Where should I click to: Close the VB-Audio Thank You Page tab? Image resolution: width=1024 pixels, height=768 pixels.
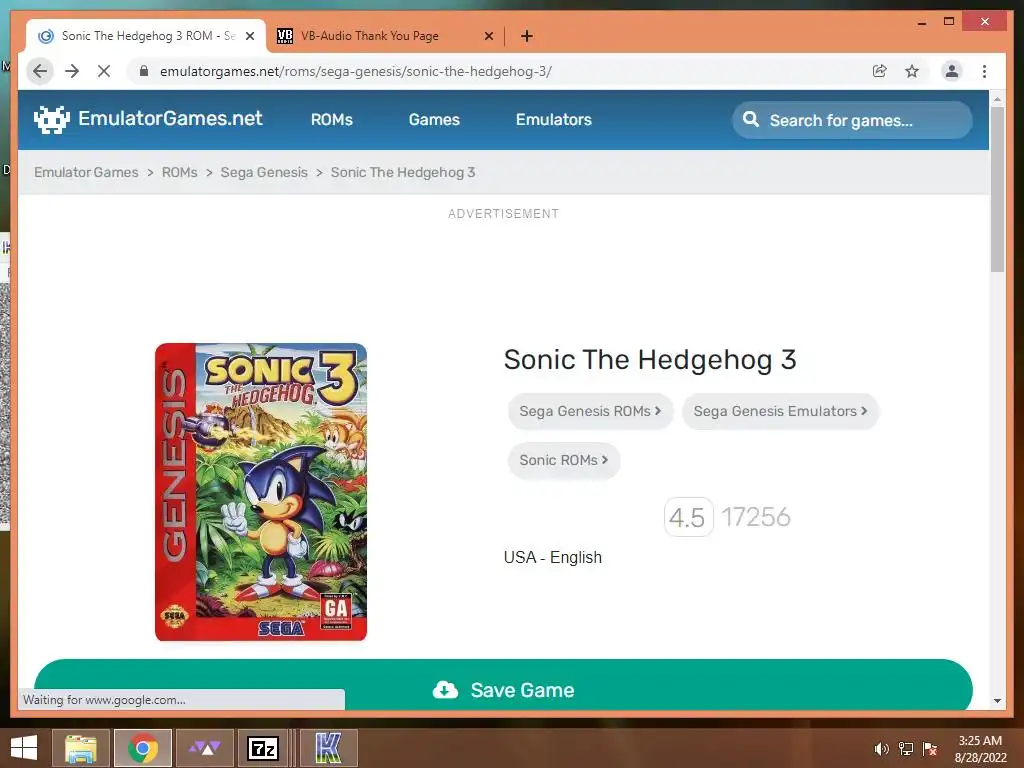(488, 36)
